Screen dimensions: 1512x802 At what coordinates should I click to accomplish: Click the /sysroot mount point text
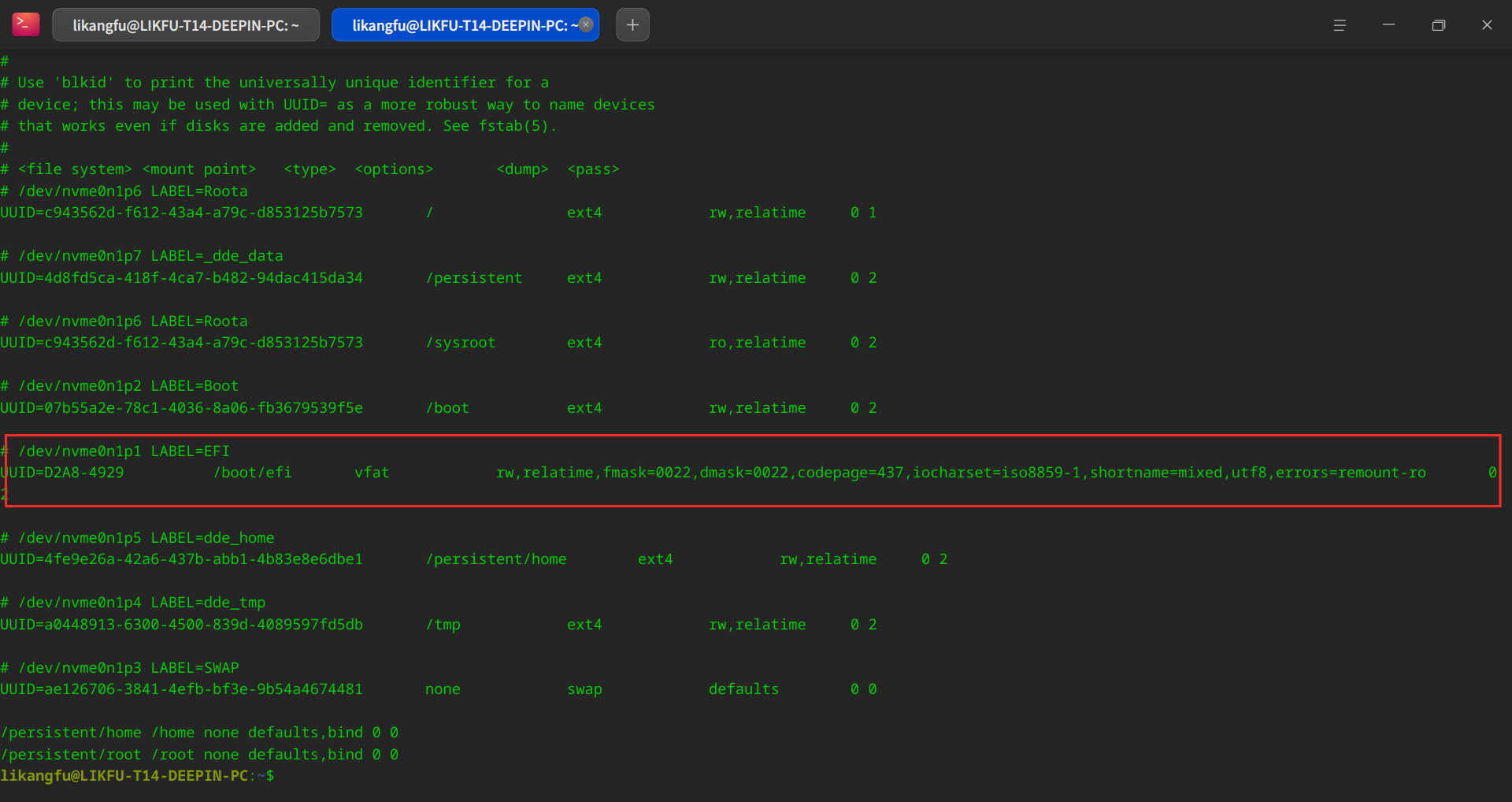461,343
